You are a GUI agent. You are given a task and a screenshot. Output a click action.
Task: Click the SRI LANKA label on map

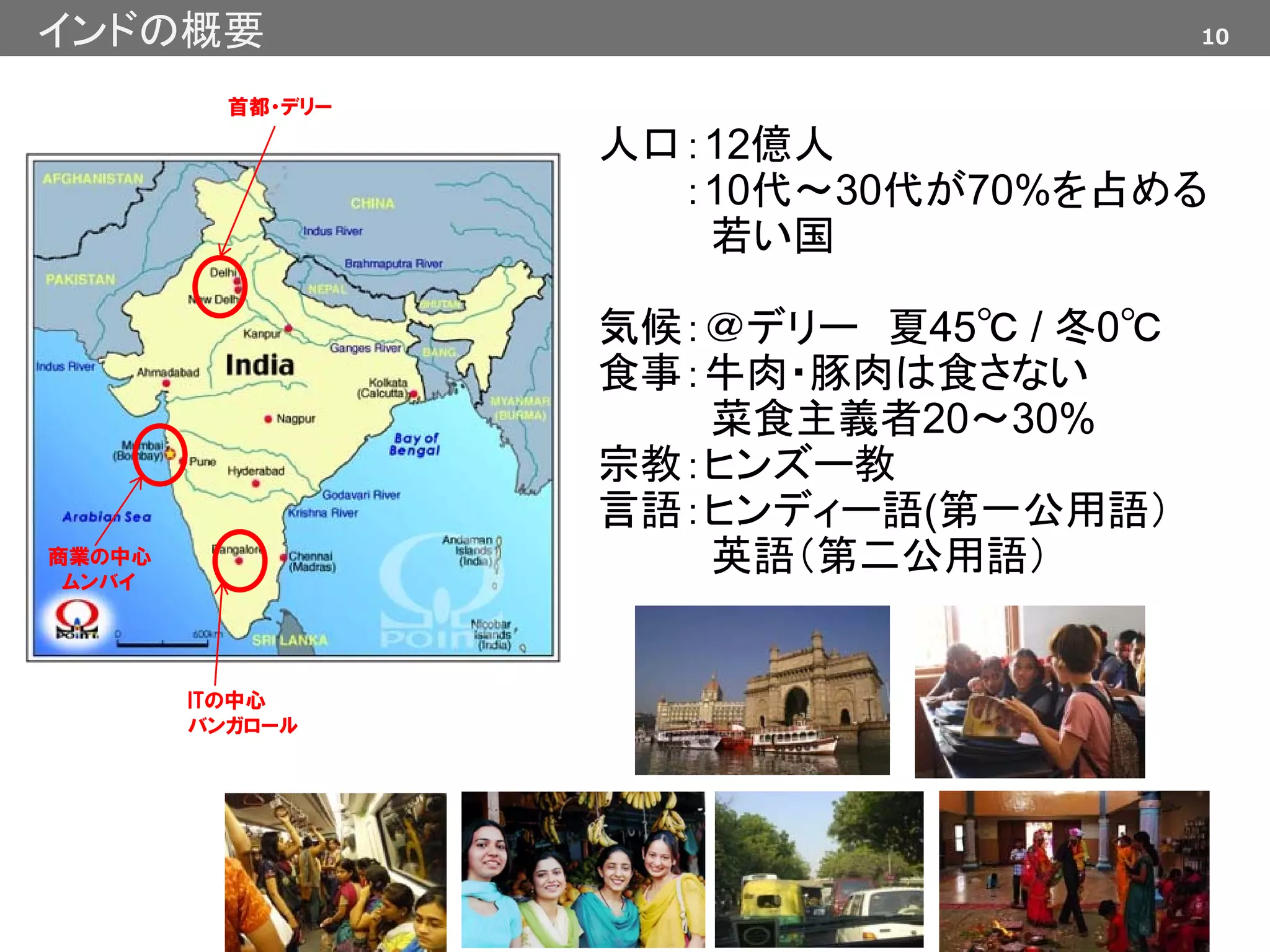(290, 640)
